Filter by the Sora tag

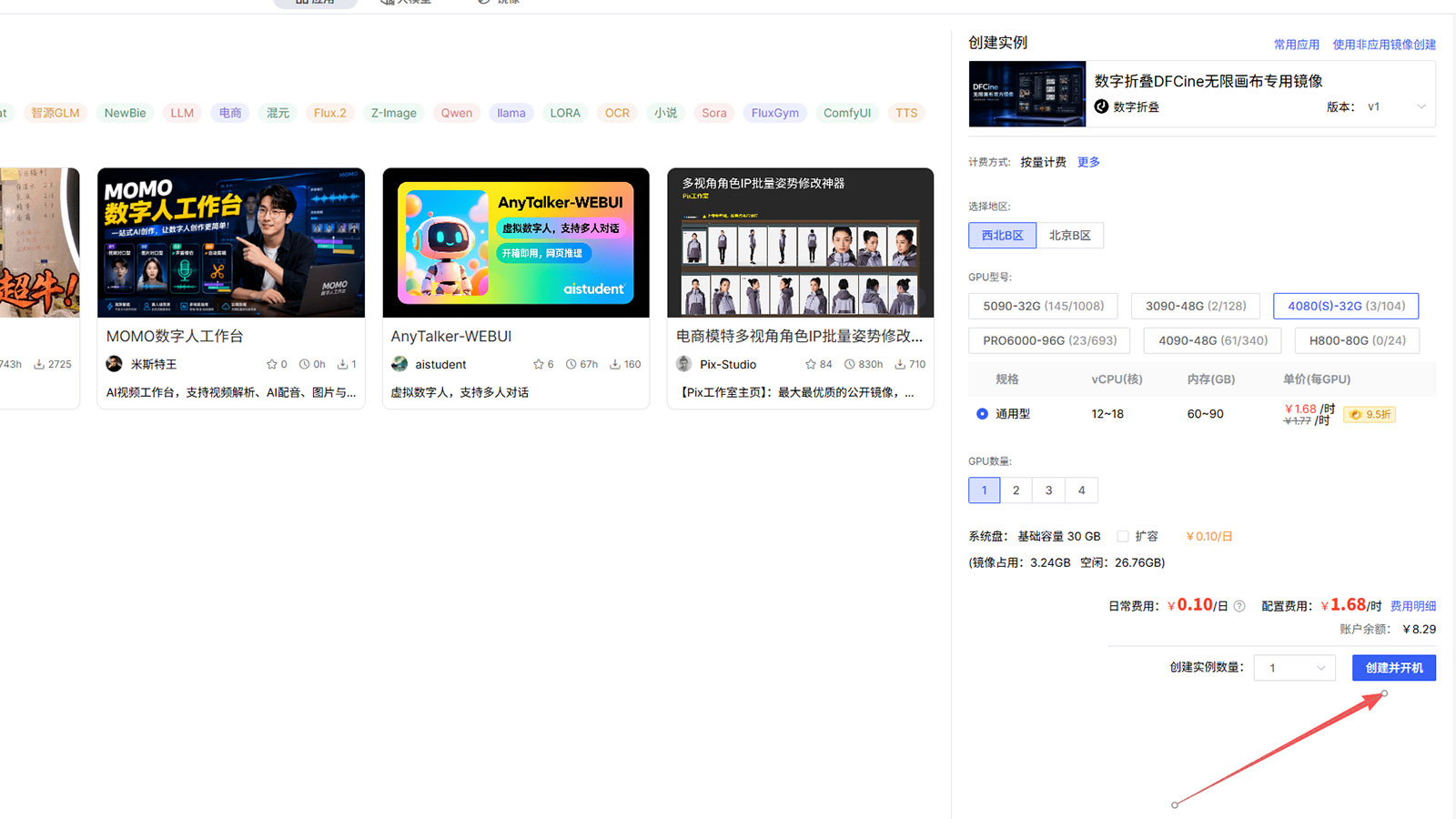point(714,113)
